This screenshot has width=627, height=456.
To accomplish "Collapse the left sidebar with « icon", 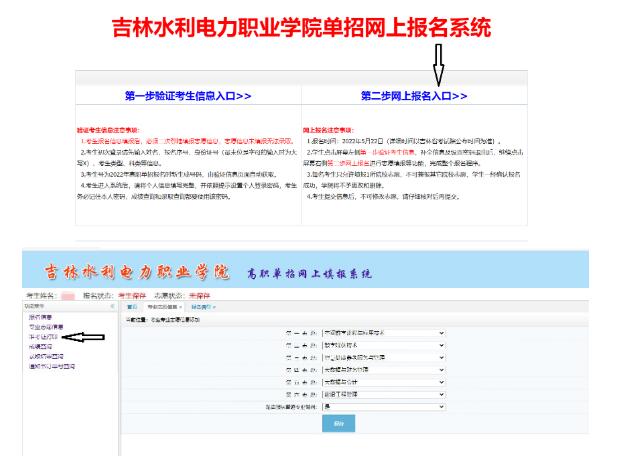I will (x=111, y=307).
